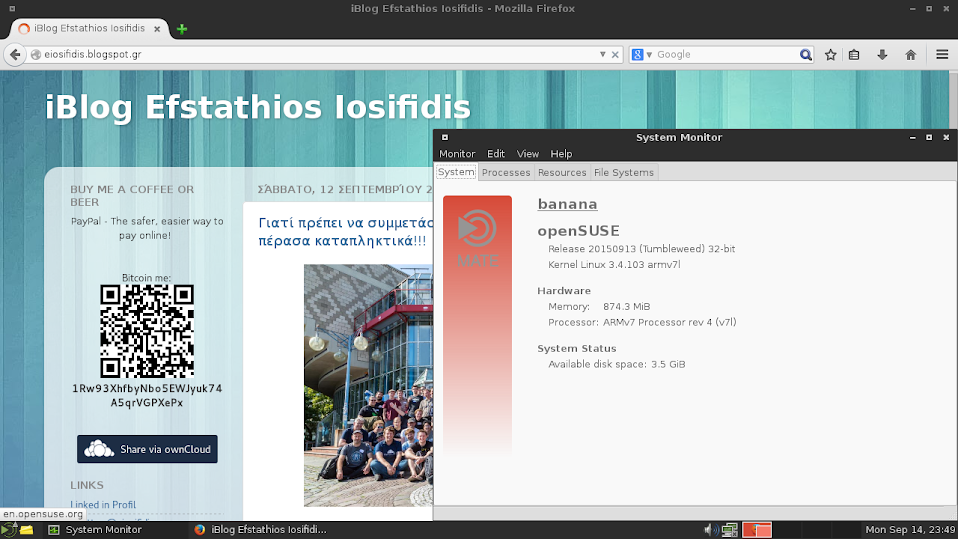The width and height of the screenshot is (958, 539).
Task: Click the hostname 'banana' in System Monitor
Action: tap(567, 204)
